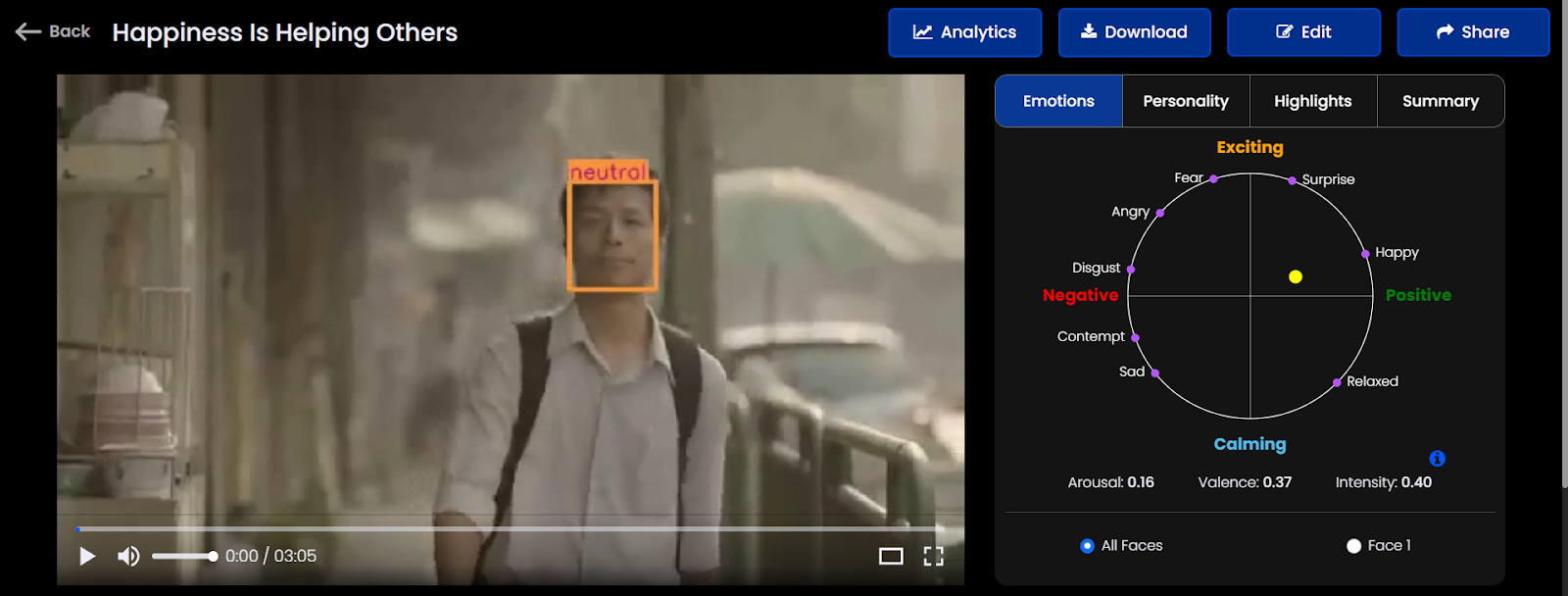Click the 0:00 / 03:05 time display

point(270,556)
